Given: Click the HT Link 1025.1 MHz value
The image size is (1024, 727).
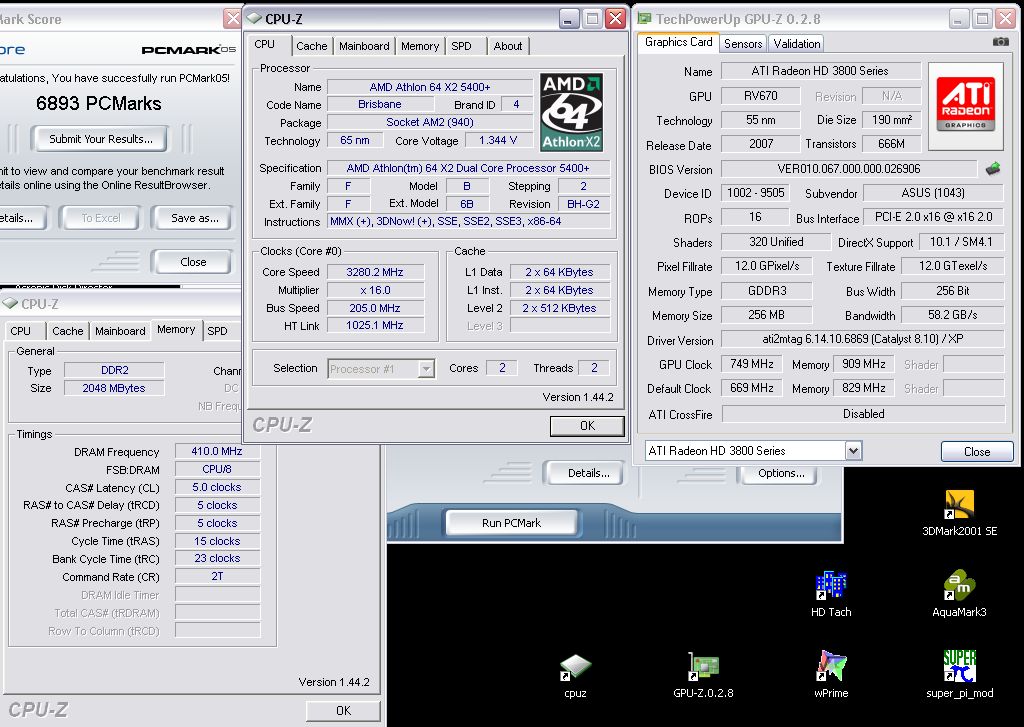Looking at the screenshot, I should (375, 325).
